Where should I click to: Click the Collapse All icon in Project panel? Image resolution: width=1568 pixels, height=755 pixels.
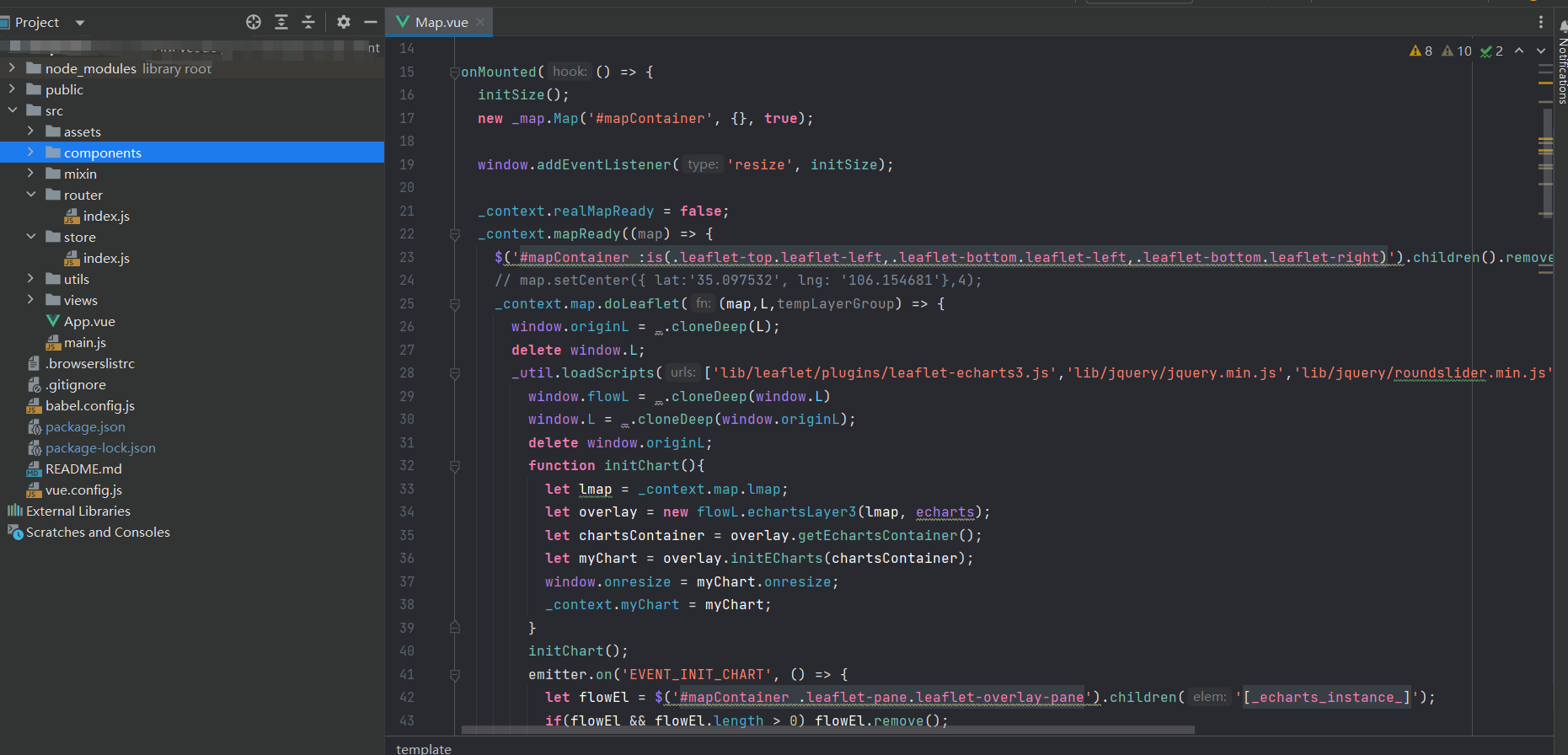[x=308, y=22]
